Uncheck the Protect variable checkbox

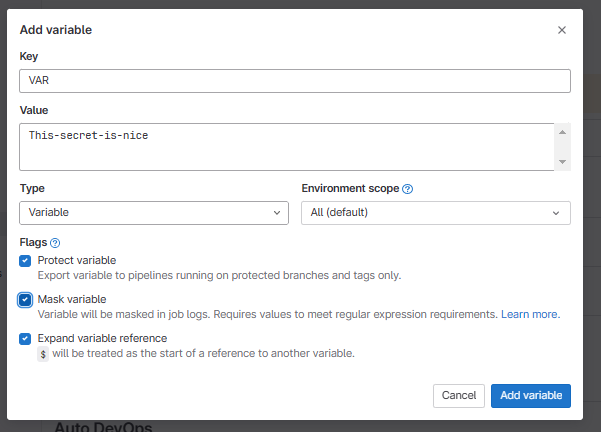(x=25, y=261)
